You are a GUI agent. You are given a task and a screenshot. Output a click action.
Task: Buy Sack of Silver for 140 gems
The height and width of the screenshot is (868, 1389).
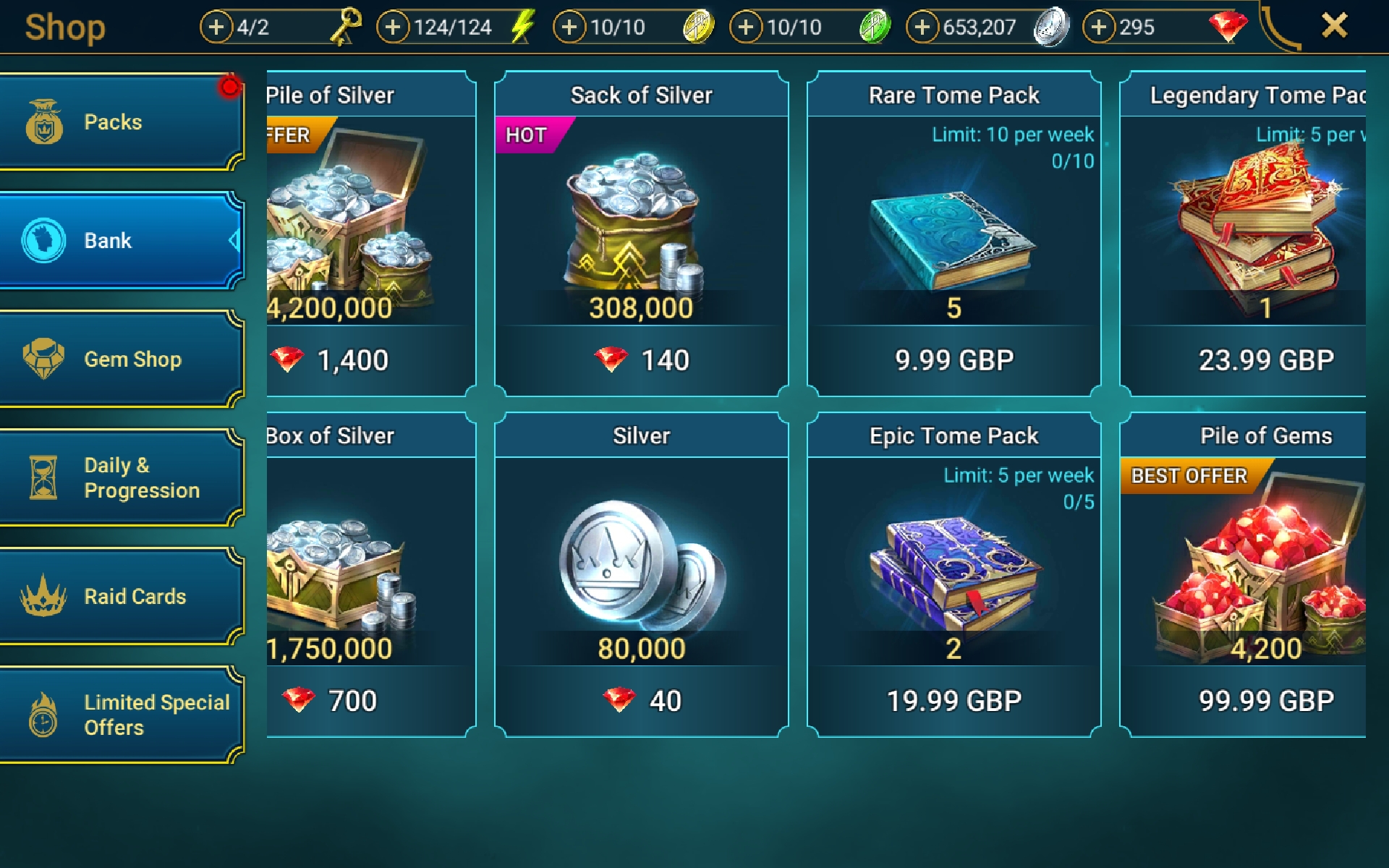642,234
